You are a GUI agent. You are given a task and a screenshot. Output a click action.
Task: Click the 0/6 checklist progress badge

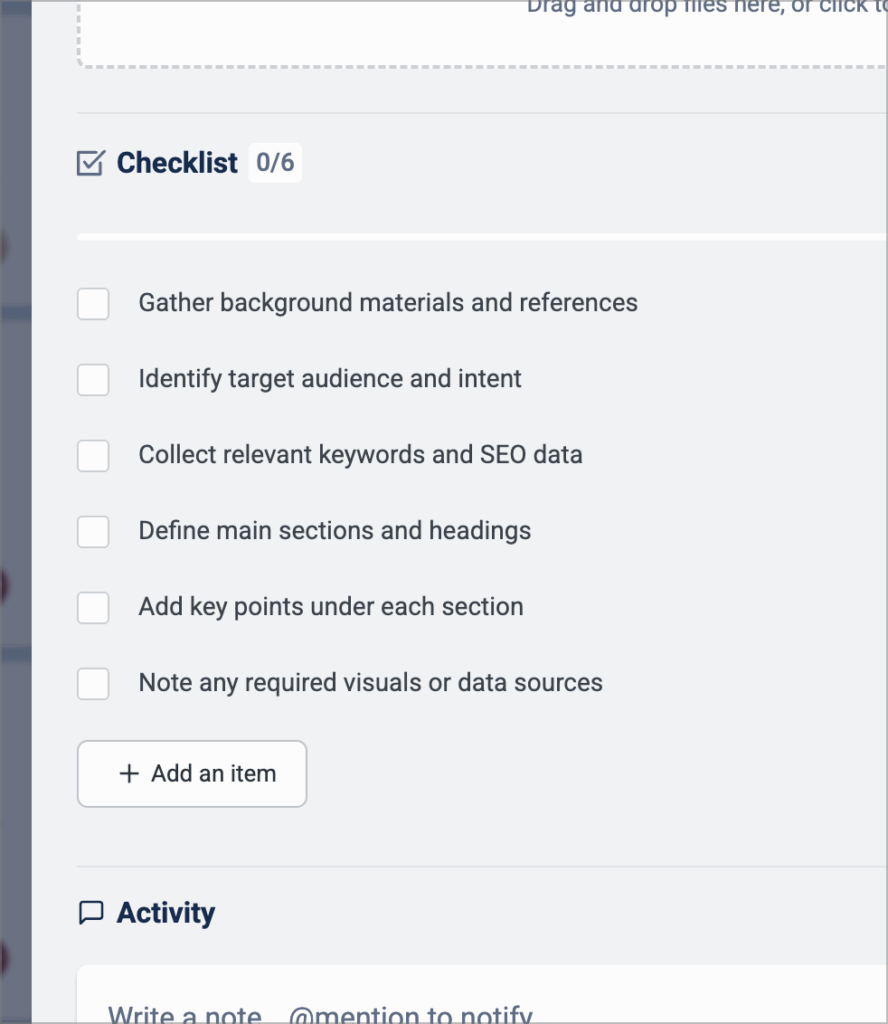click(x=275, y=162)
